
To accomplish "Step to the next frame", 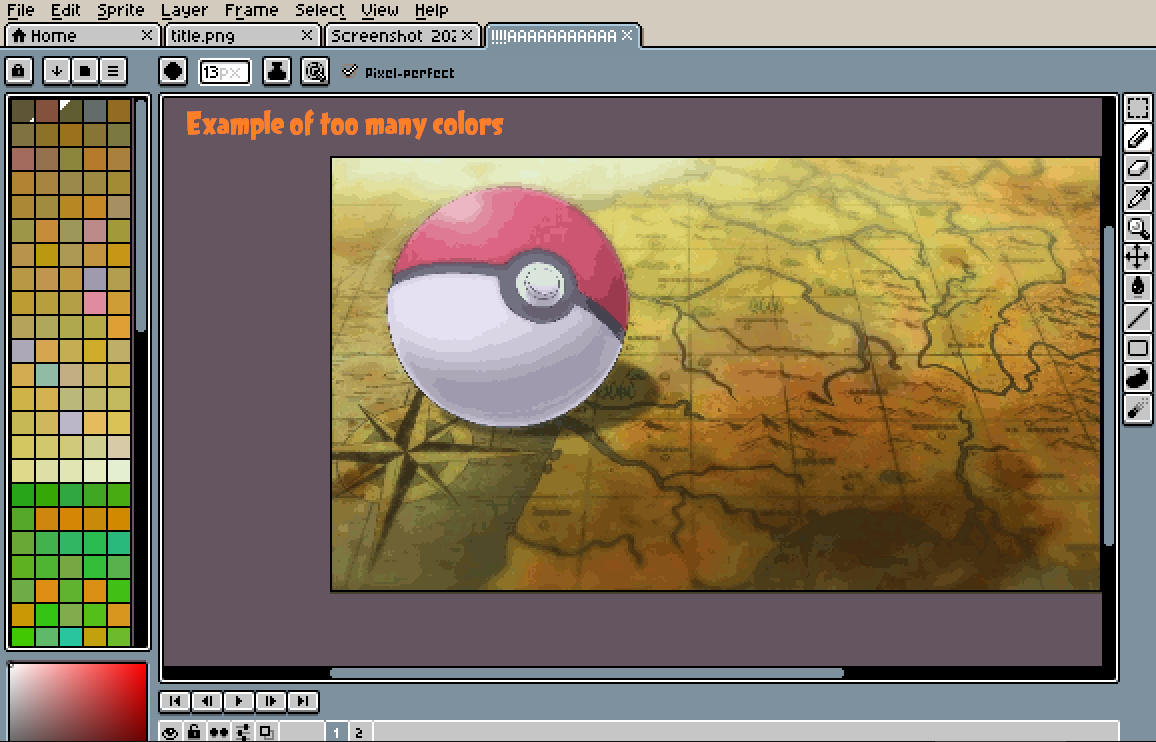I will tap(271, 701).
